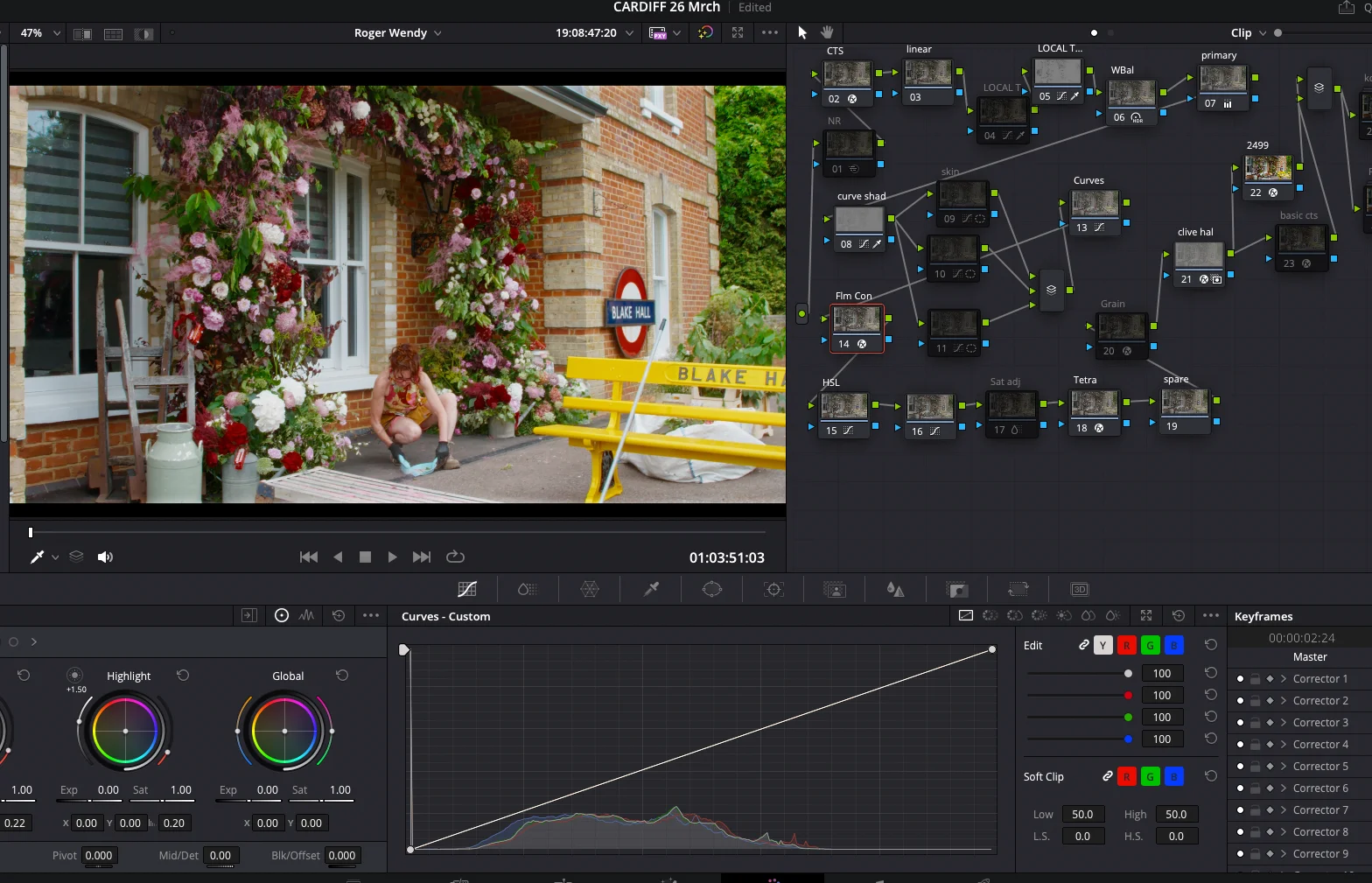
Task: Open the proxy mode dropdown arrow
Action: [x=676, y=33]
